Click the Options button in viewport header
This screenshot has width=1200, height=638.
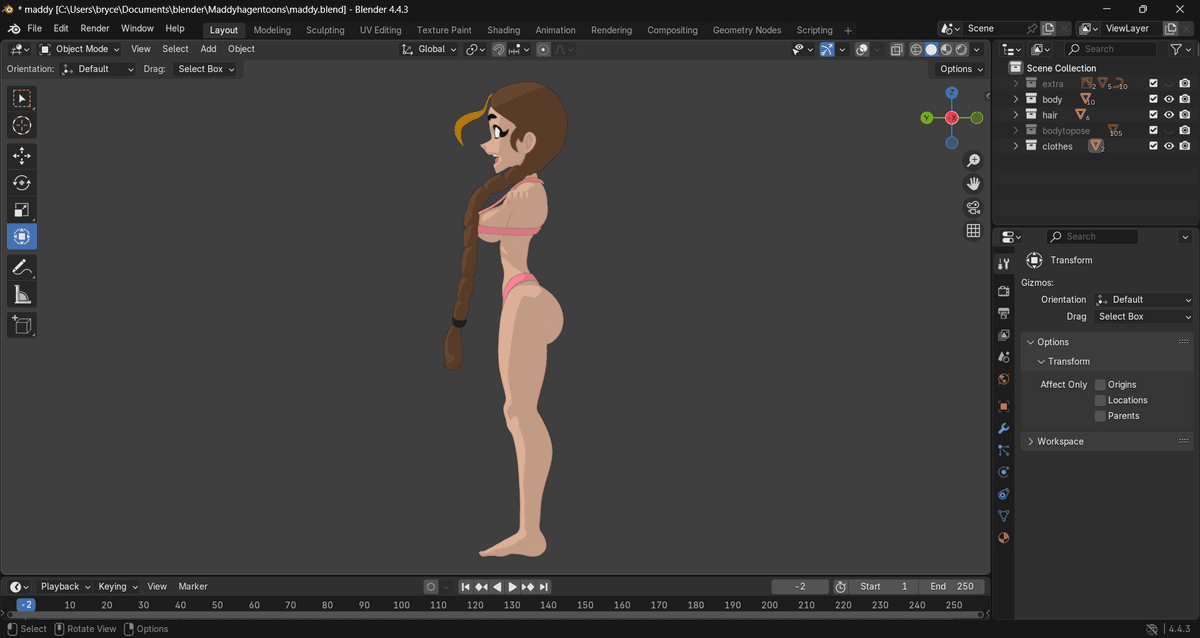pos(961,69)
